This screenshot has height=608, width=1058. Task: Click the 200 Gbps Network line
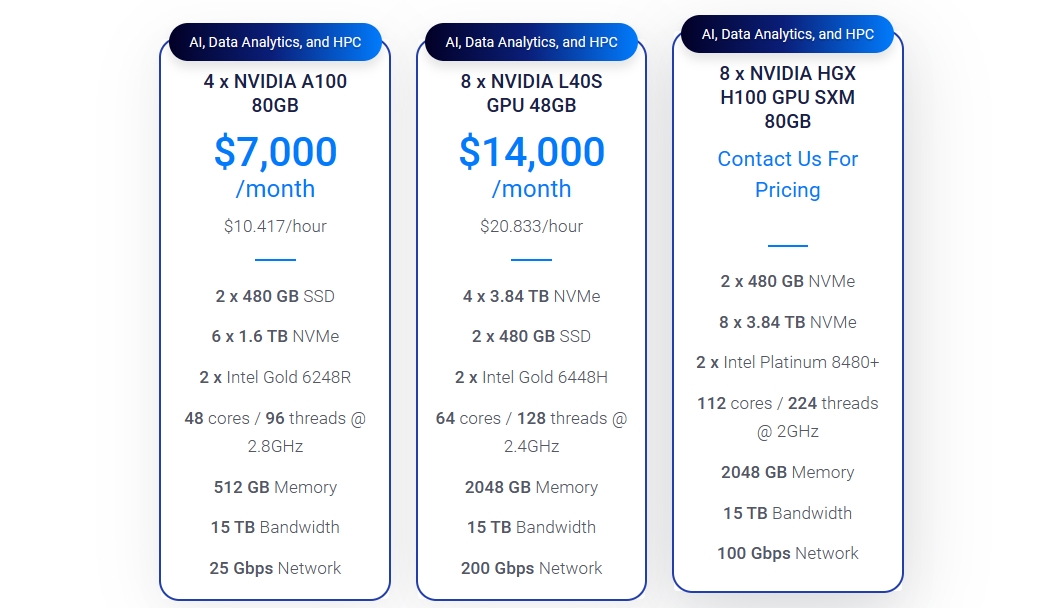coord(531,568)
